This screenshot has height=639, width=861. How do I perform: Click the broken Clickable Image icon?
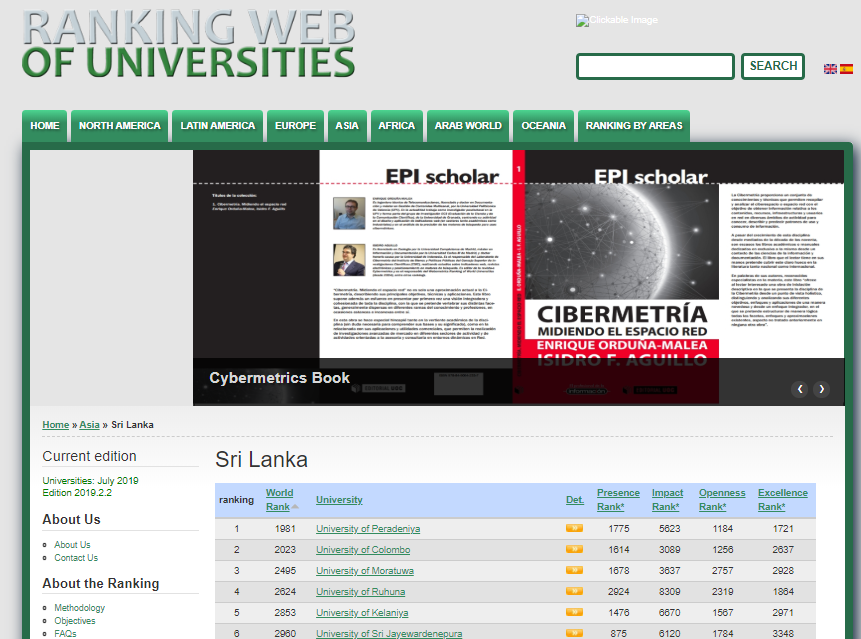(617, 20)
